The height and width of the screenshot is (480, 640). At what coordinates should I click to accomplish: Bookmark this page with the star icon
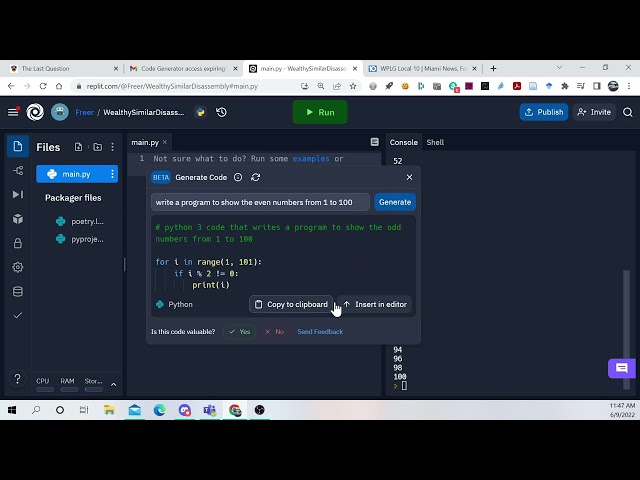(x=353, y=86)
